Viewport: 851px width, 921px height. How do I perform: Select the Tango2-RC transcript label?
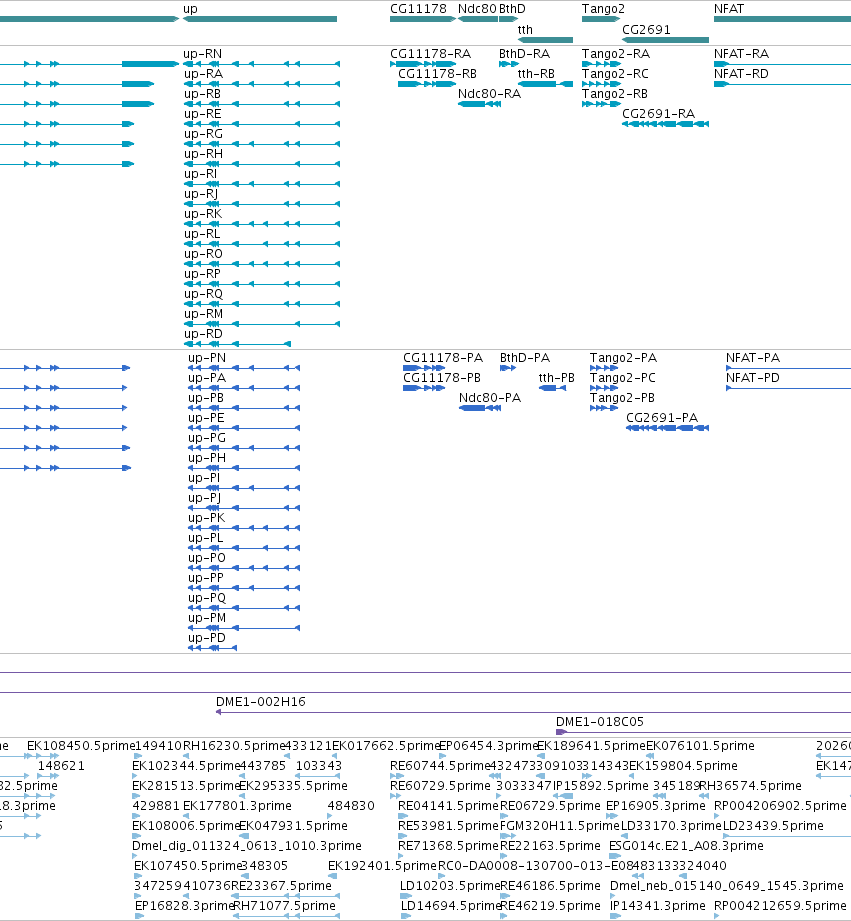click(x=615, y=74)
